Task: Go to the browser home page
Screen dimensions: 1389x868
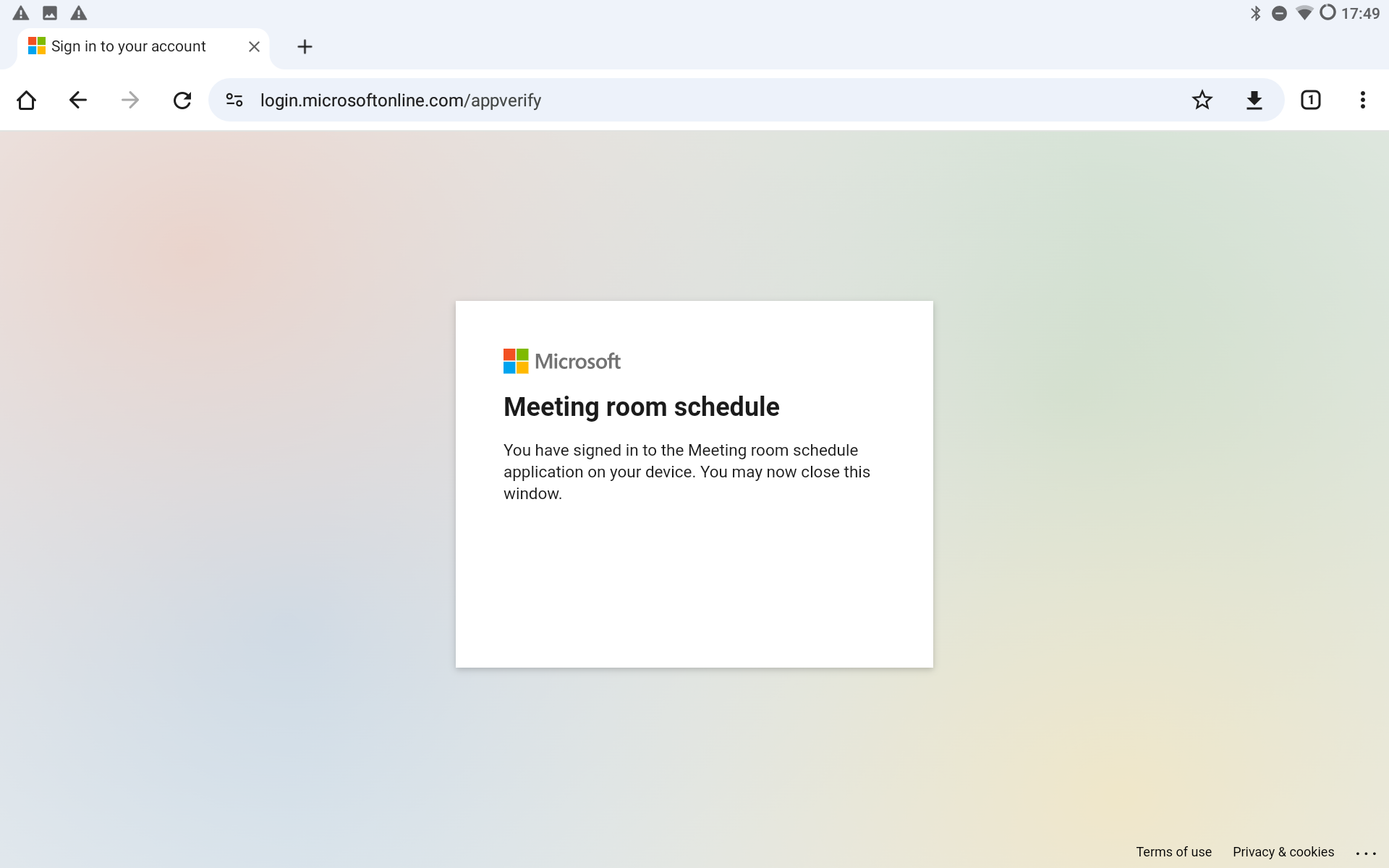Action: pos(26,100)
